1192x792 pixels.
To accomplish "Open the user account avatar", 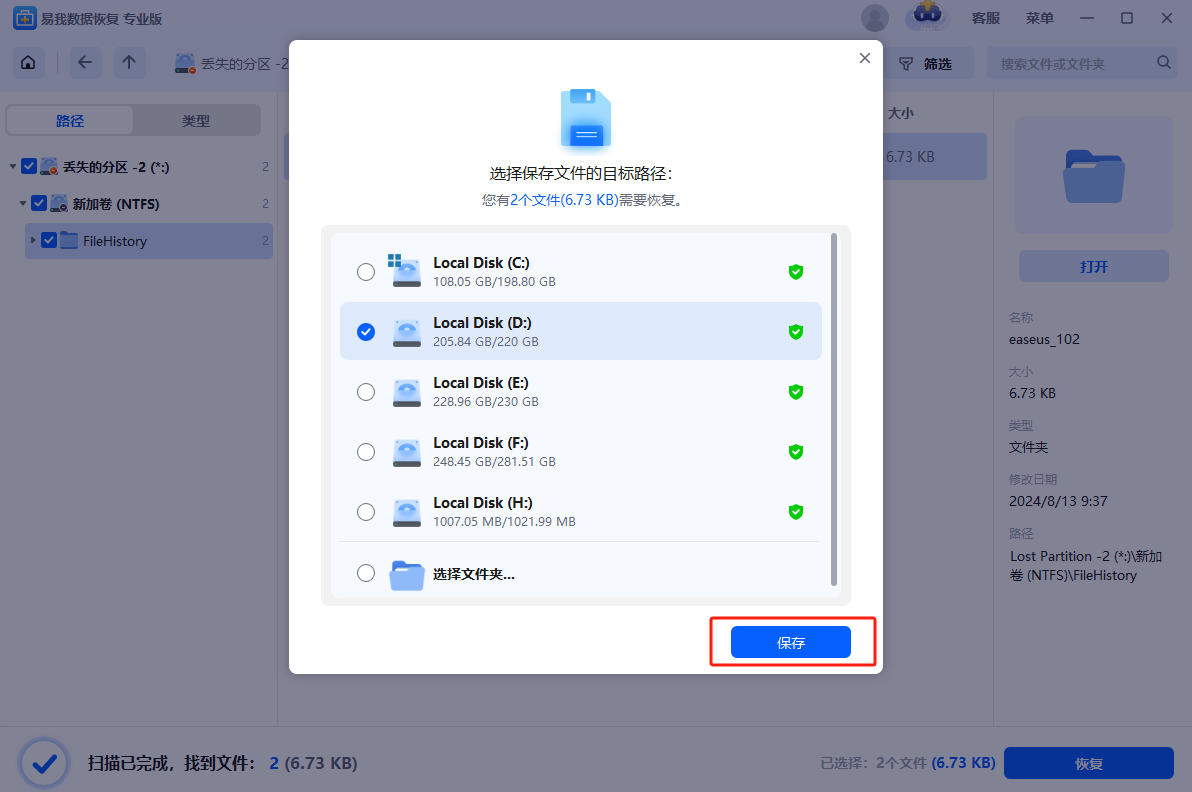I will (875, 18).
